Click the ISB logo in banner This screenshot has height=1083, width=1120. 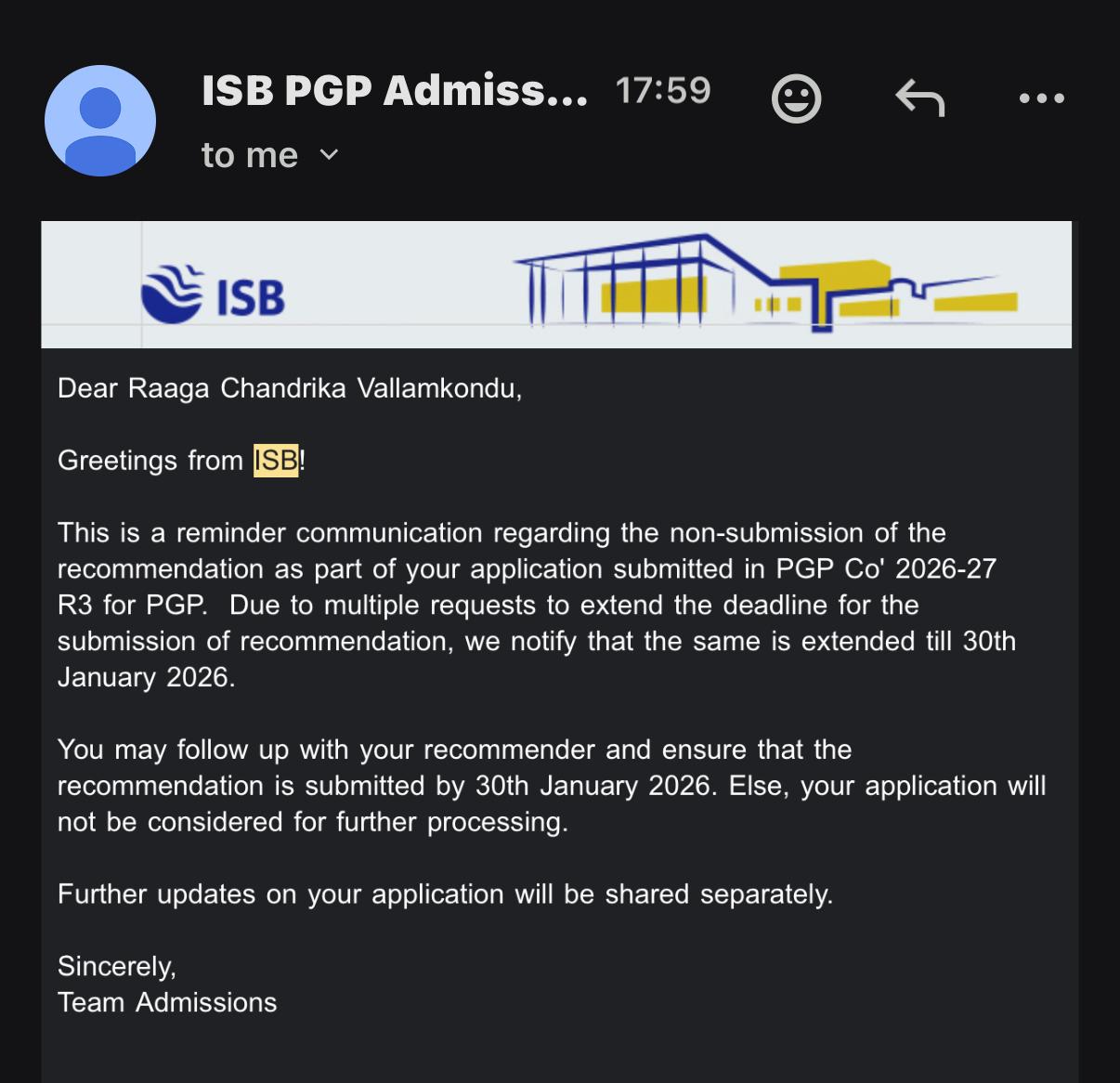214,293
